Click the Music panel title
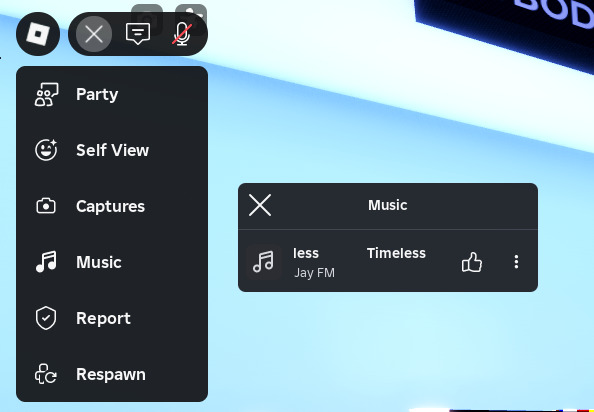594x412 pixels. [388, 205]
